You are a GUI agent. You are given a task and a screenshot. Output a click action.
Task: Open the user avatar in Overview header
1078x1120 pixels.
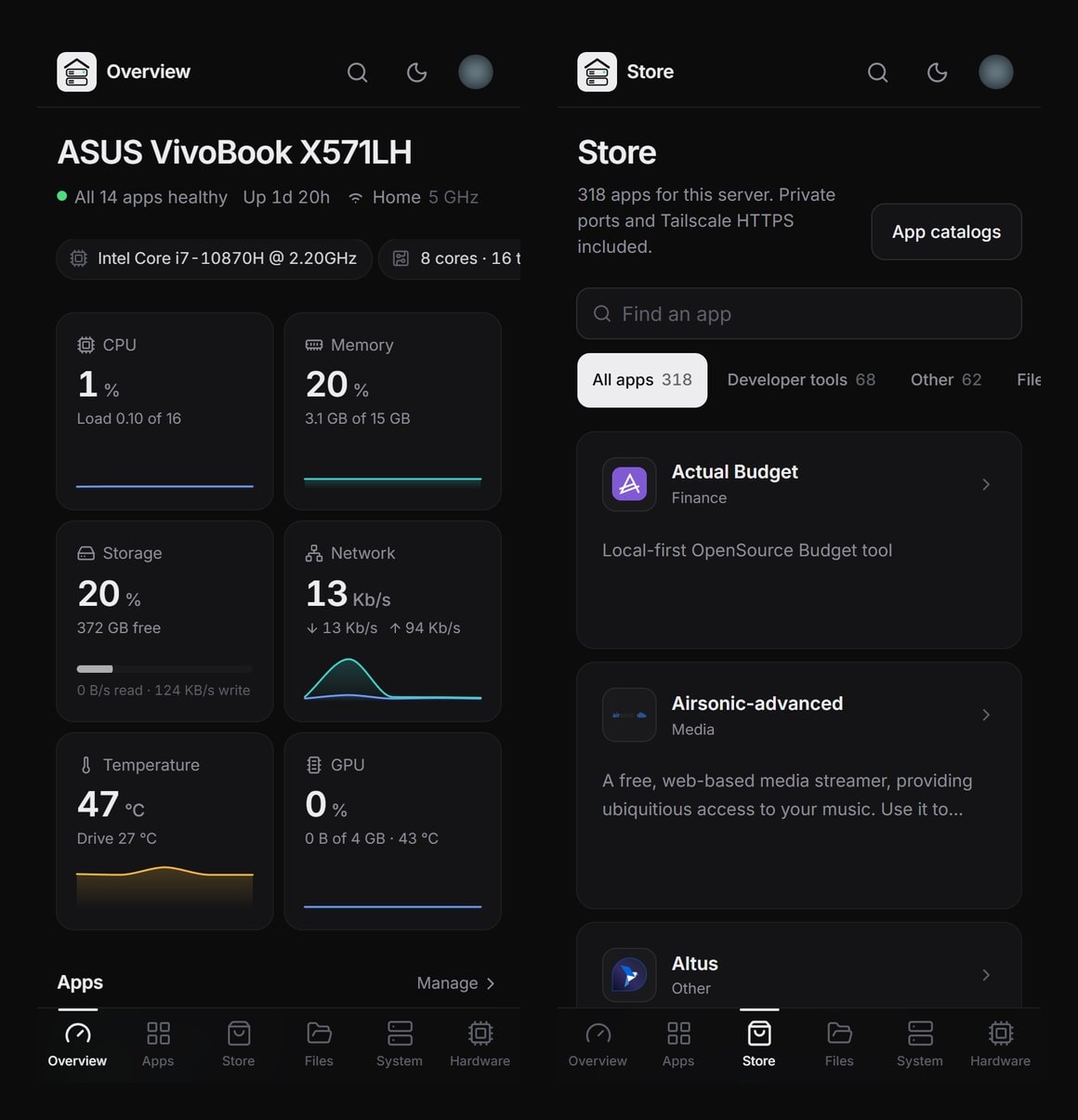(x=476, y=72)
